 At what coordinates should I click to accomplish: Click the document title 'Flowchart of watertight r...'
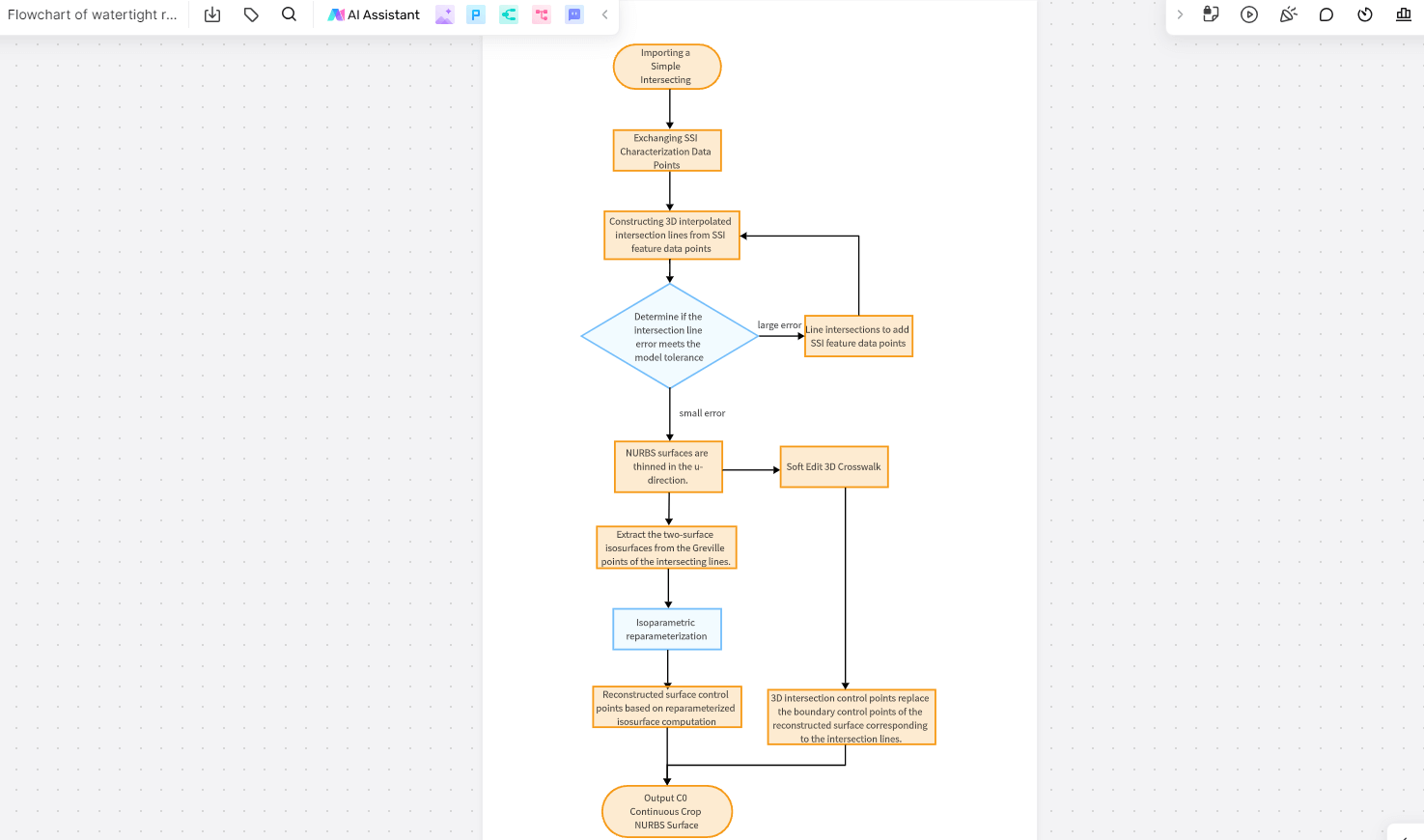(x=93, y=14)
